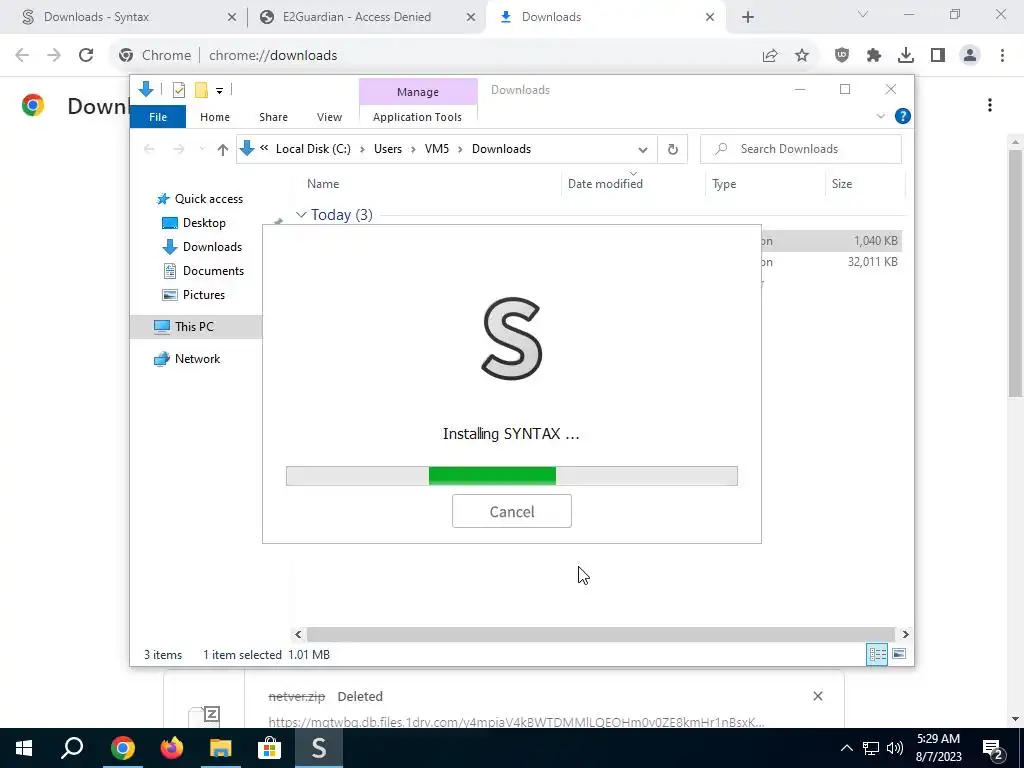Viewport: 1024px width, 768px height.
Task: Cancel the SYNTAX installation
Action: point(511,511)
